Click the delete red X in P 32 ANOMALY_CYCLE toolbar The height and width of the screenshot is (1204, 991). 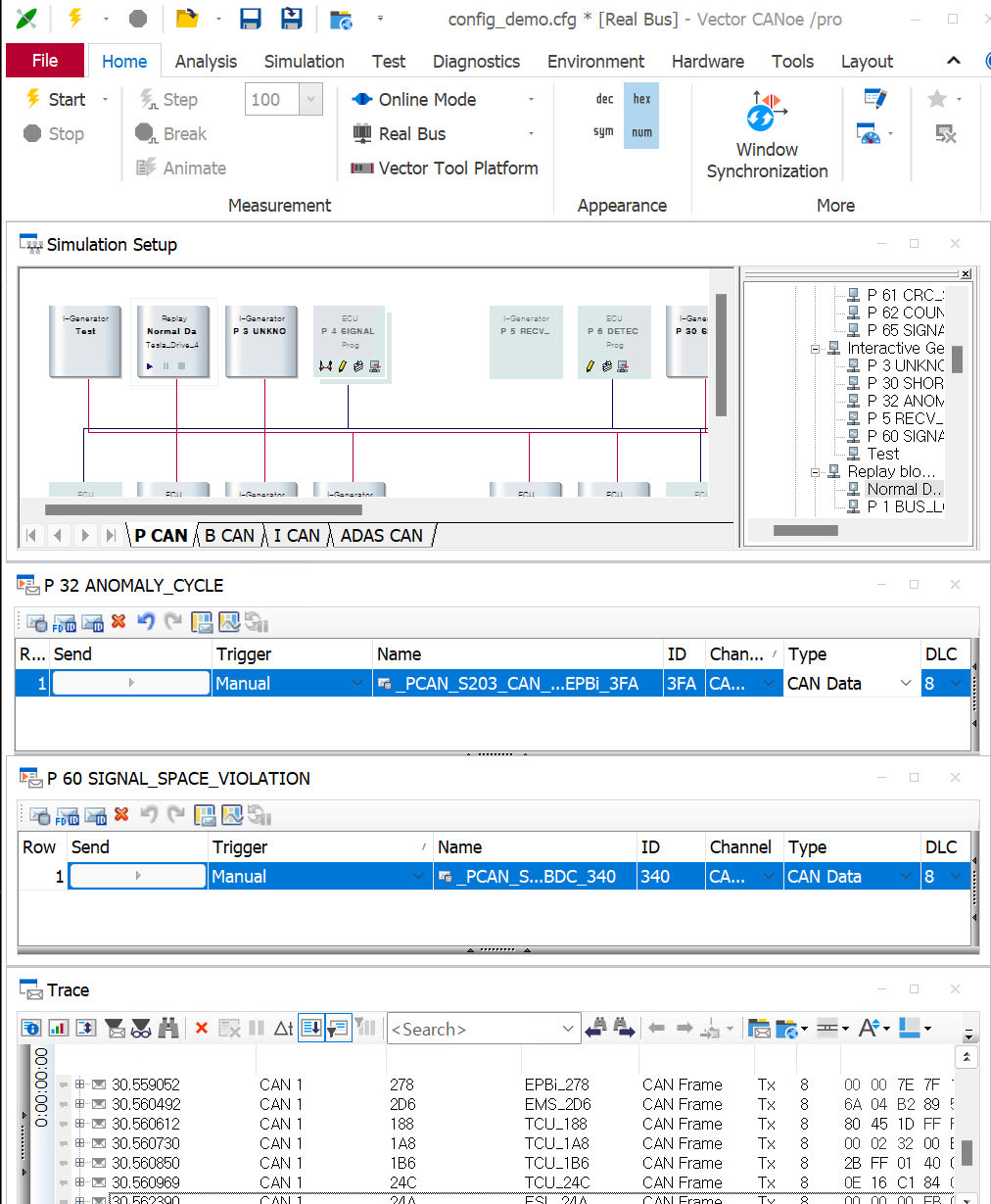tap(118, 621)
